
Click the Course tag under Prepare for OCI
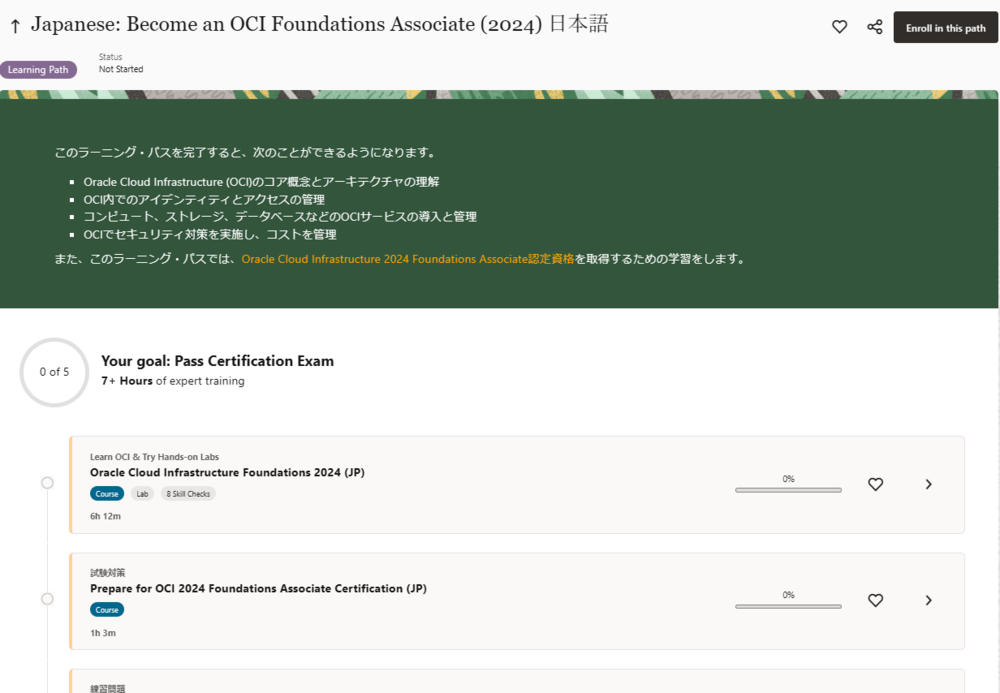point(107,610)
